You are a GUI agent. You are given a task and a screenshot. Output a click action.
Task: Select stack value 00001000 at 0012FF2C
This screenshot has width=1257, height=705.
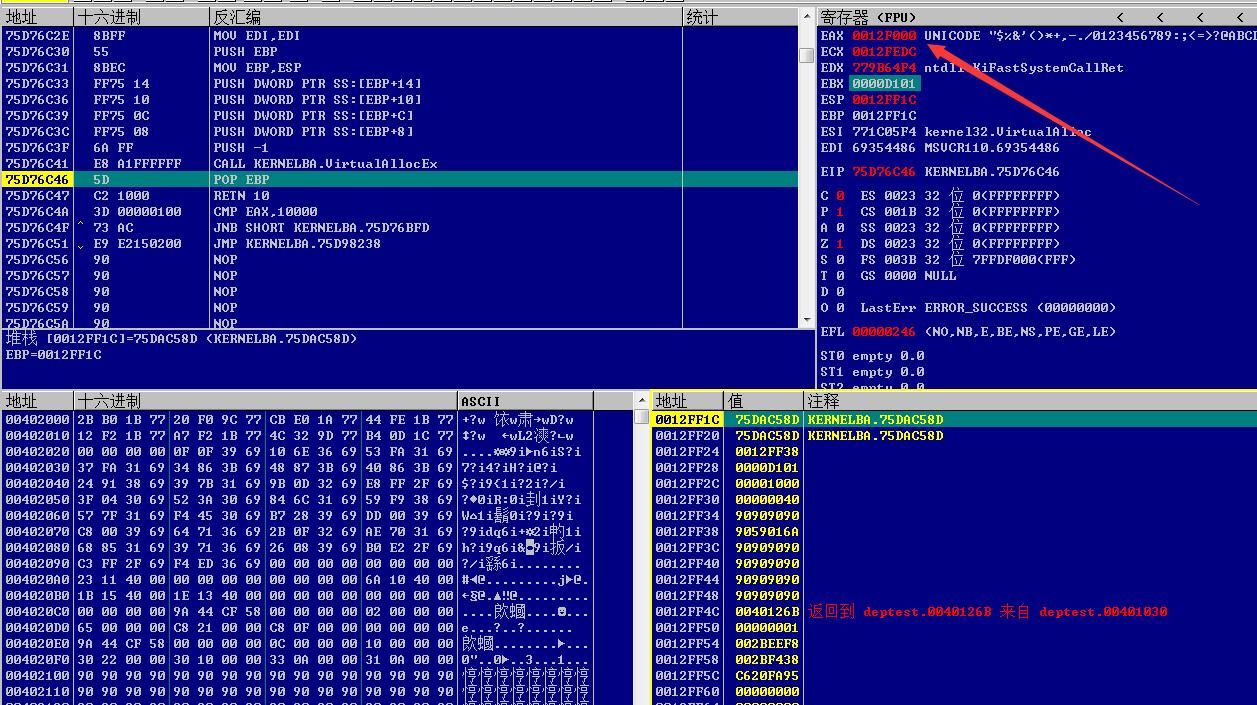coord(767,483)
